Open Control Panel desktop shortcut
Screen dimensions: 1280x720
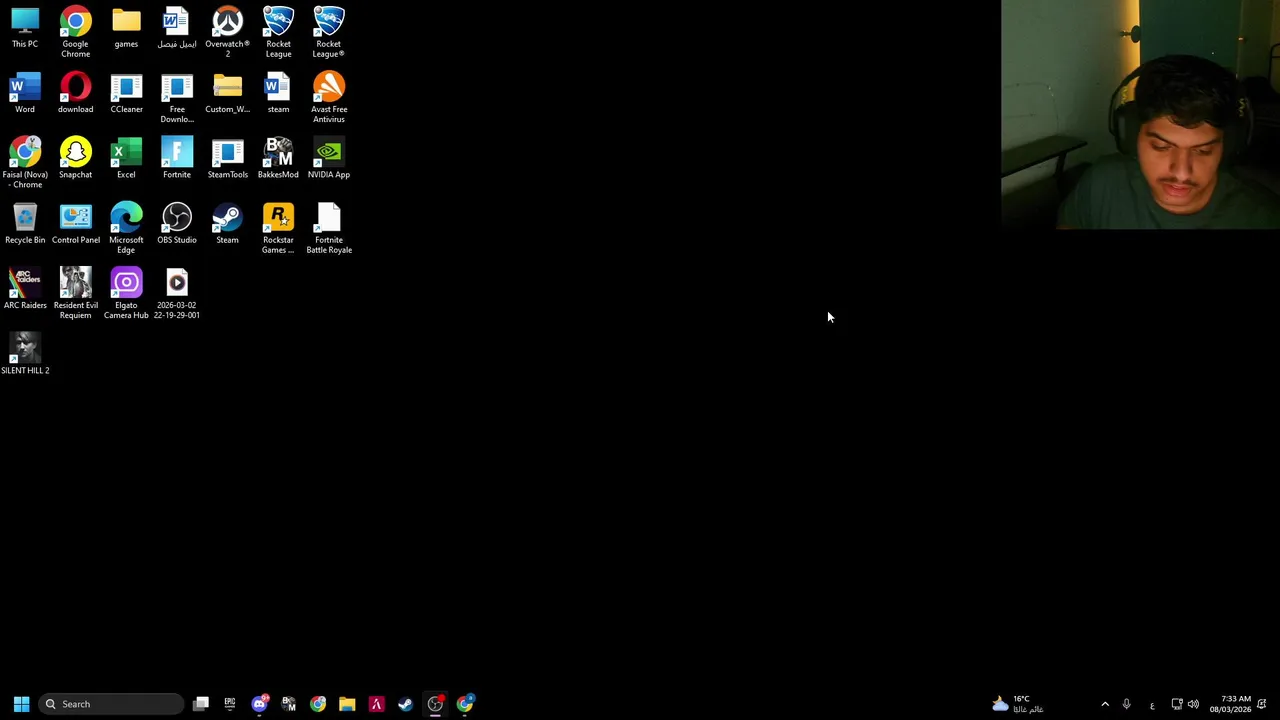pos(75,223)
